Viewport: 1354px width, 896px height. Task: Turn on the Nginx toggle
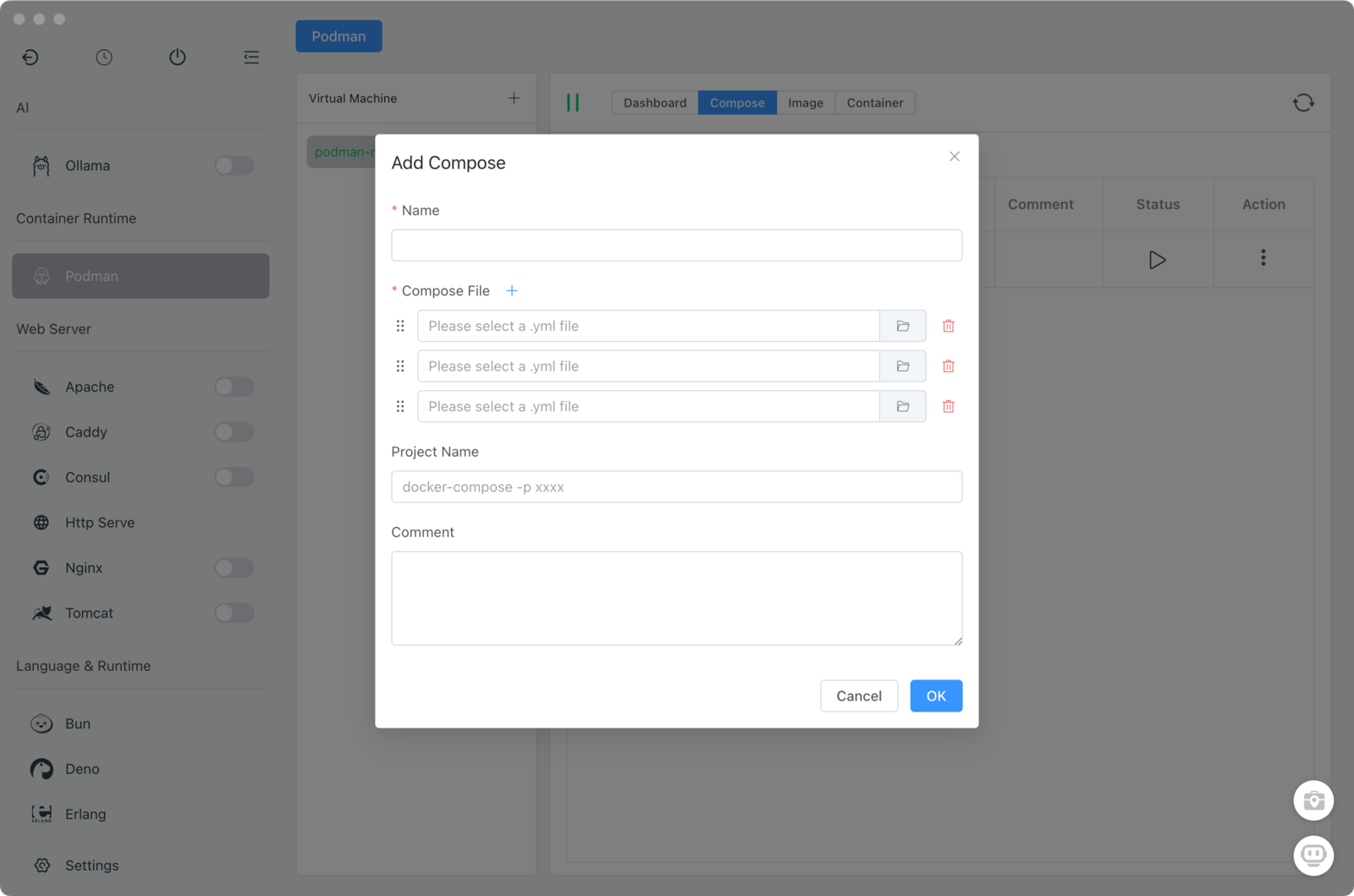point(234,569)
